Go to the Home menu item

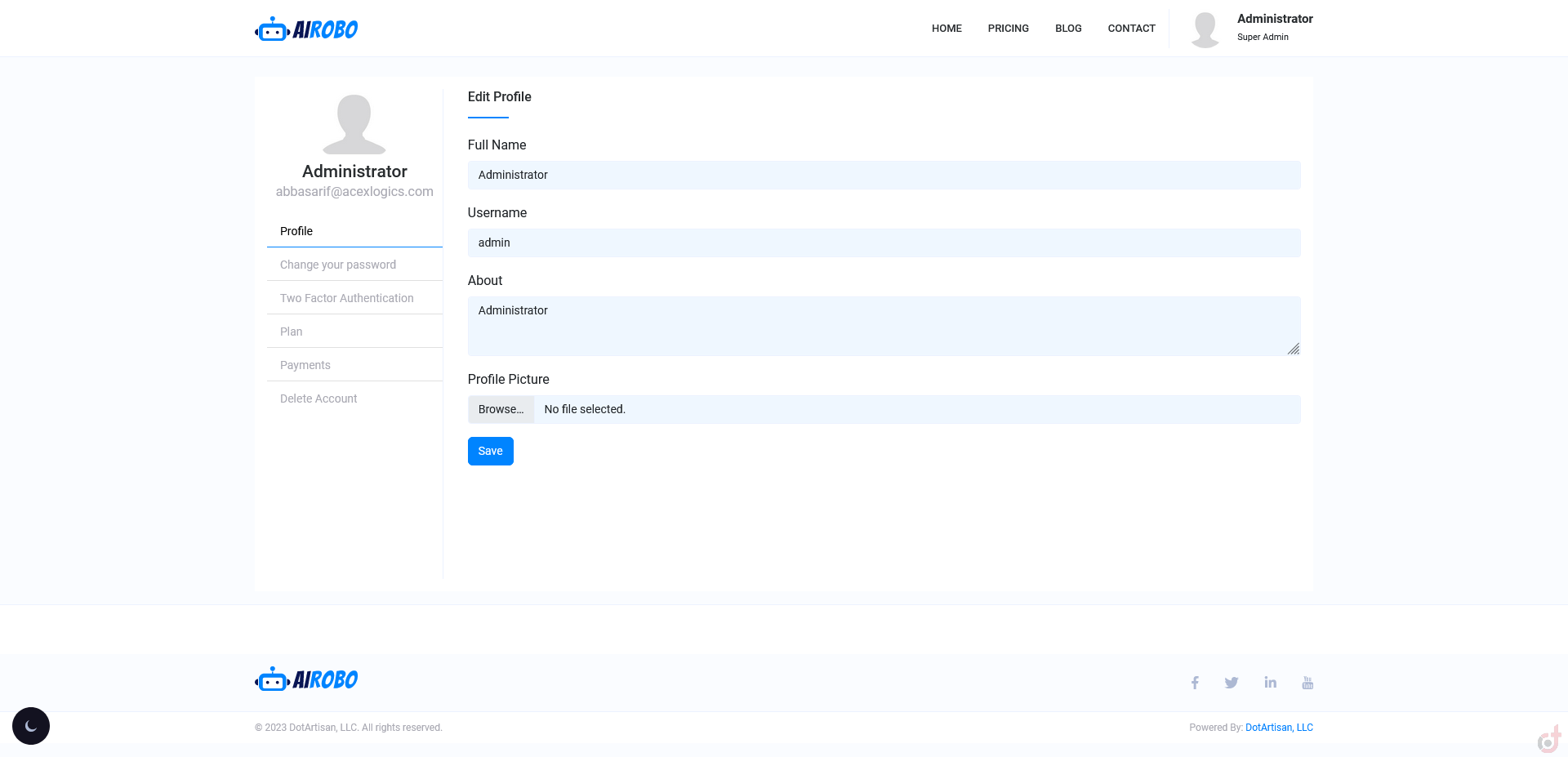[x=947, y=29]
